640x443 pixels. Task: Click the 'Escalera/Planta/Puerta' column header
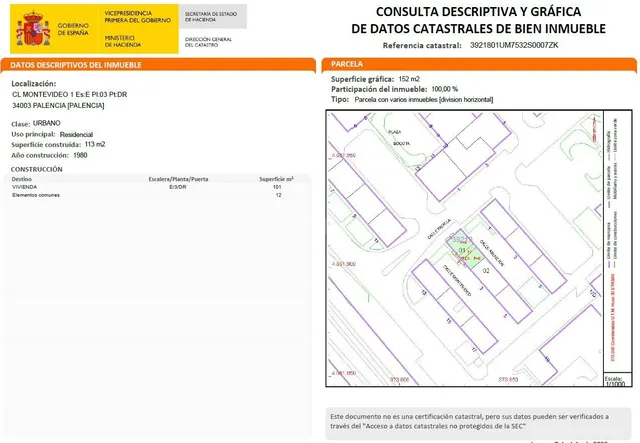pos(178,179)
